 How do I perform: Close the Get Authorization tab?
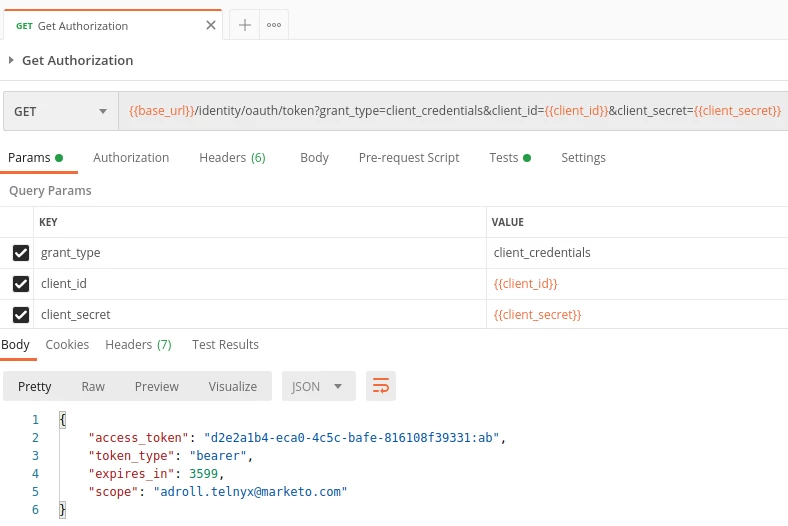tap(211, 25)
